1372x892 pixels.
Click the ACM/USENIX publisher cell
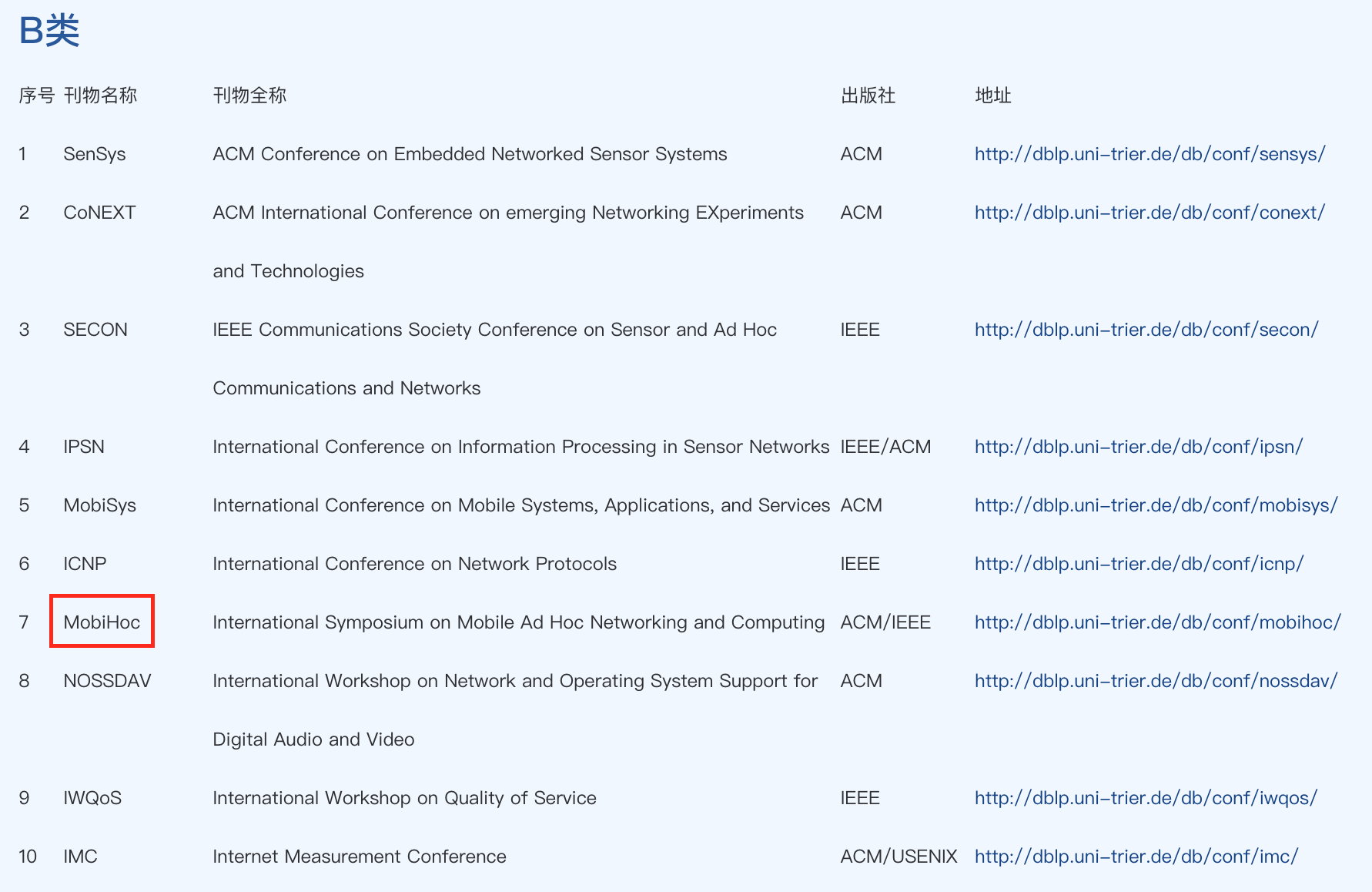pyautogui.click(x=898, y=857)
